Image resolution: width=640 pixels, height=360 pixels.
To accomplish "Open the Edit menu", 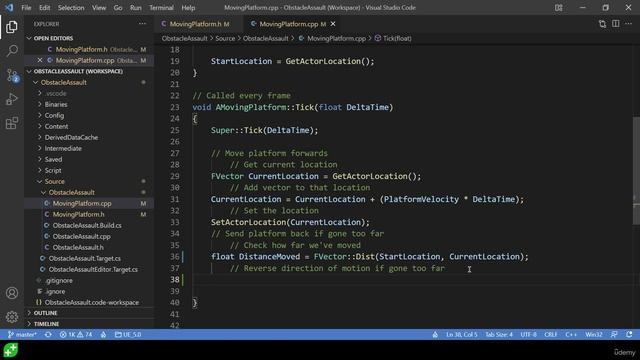I will (44, 8).
